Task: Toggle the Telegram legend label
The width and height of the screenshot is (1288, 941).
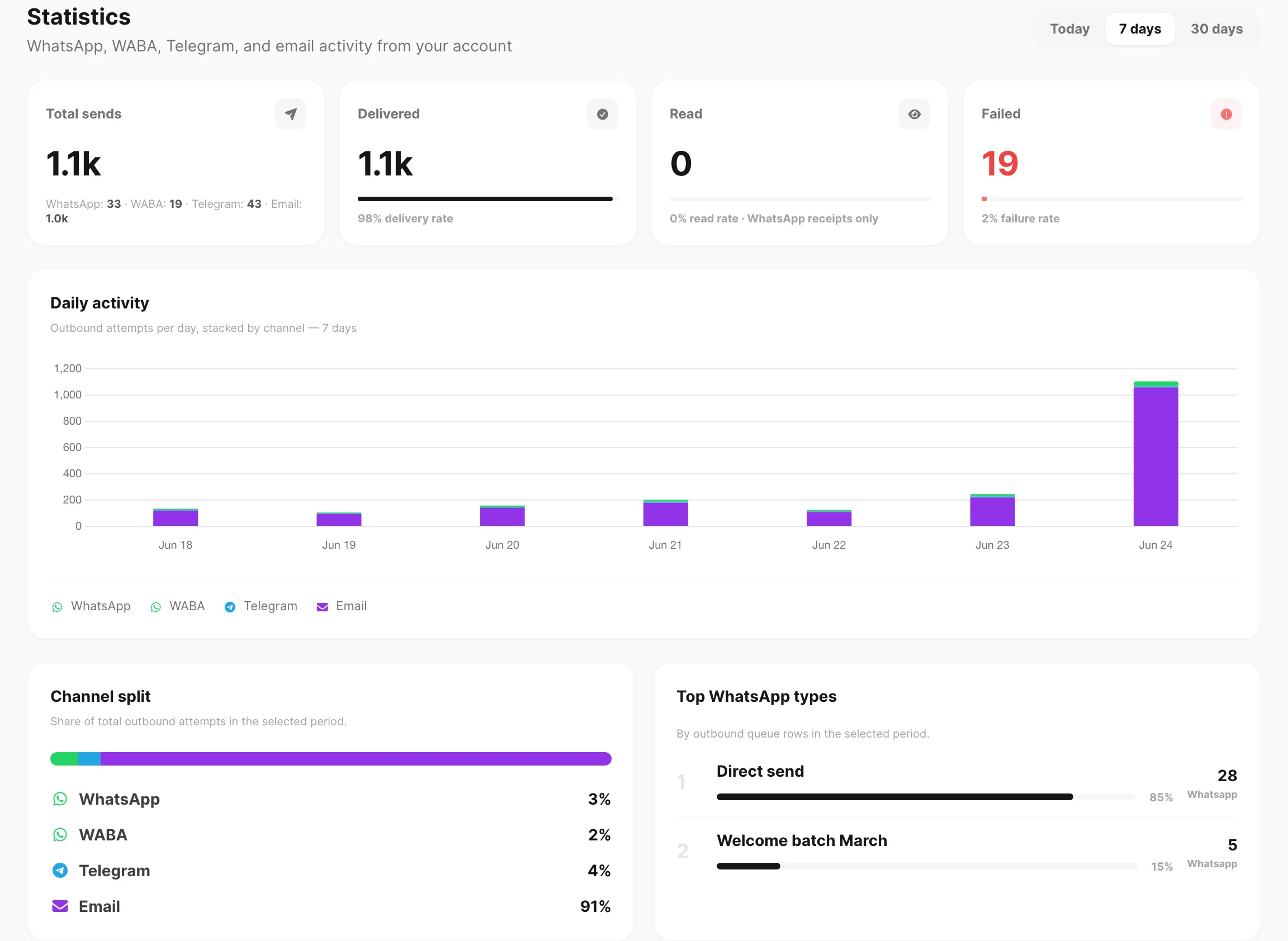Action: click(270, 606)
